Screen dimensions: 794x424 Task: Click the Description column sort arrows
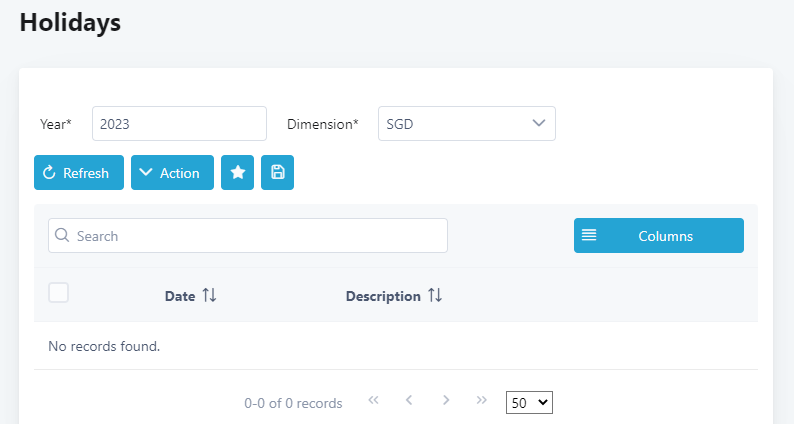(x=435, y=296)
